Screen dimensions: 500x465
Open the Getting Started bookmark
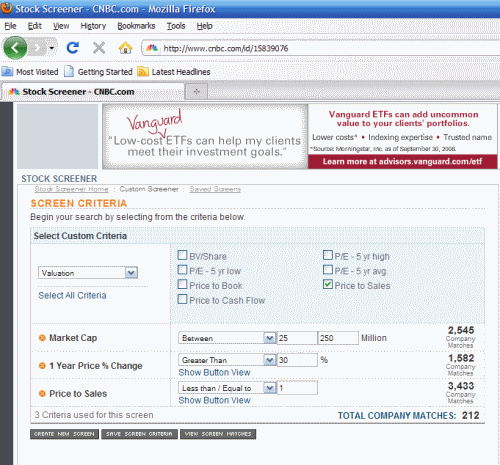tap(98, 72)
